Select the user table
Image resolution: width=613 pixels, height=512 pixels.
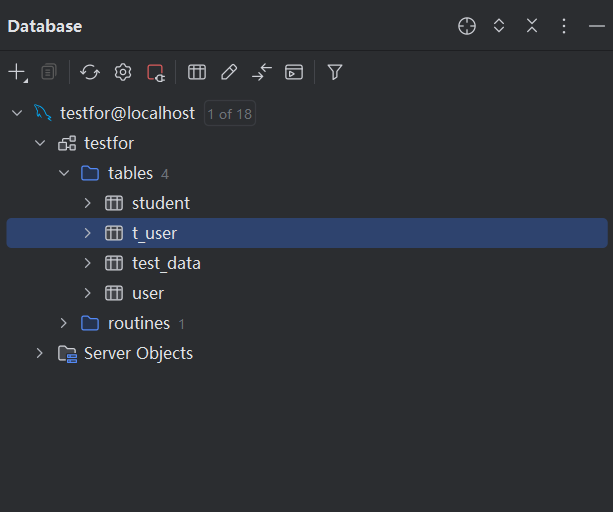[x=148, y=293]
